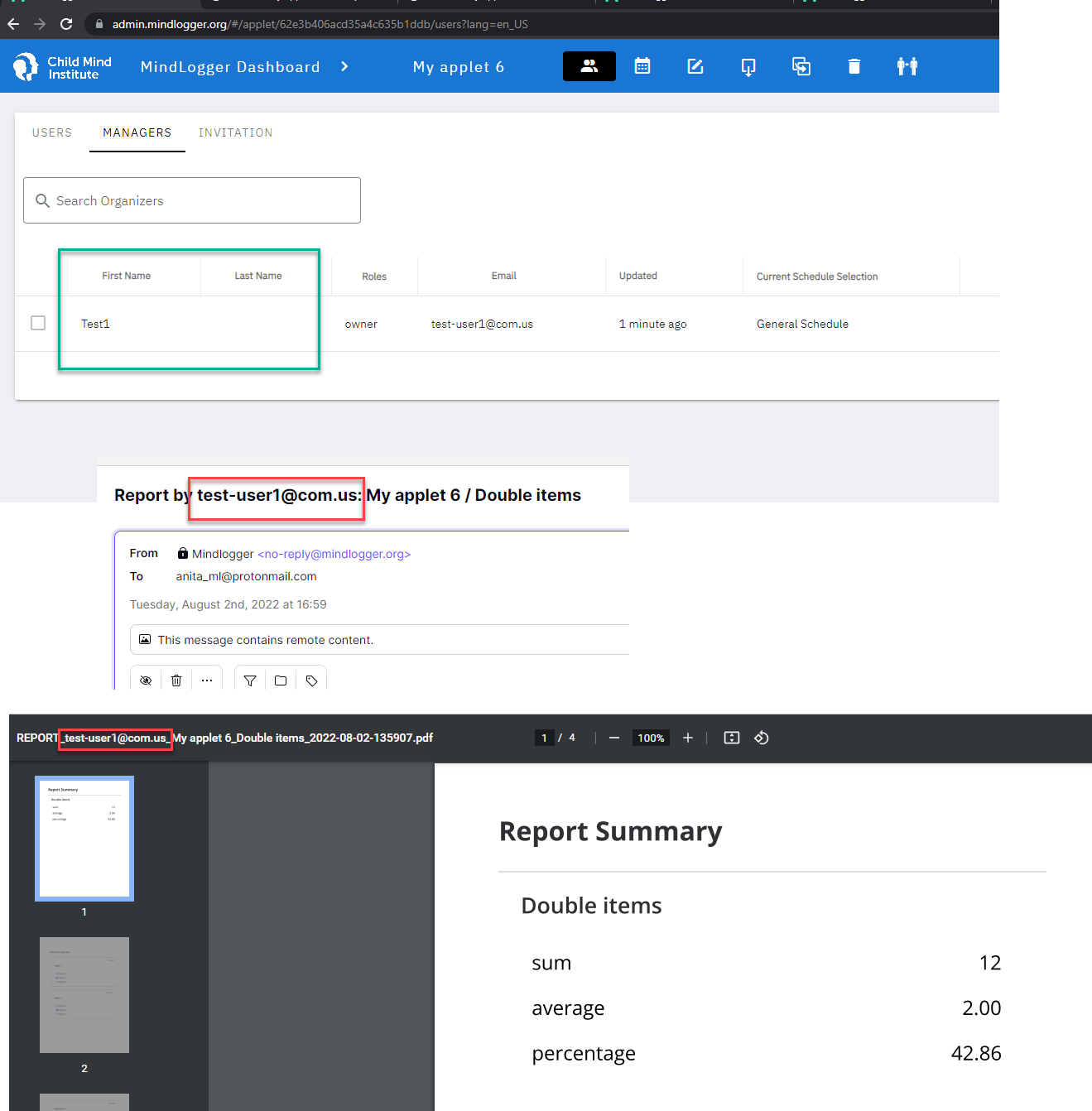The image size is (1092, 1111).
Task: Click the PDF file name title
Action: pyautogui.click(x=224, y=738)
